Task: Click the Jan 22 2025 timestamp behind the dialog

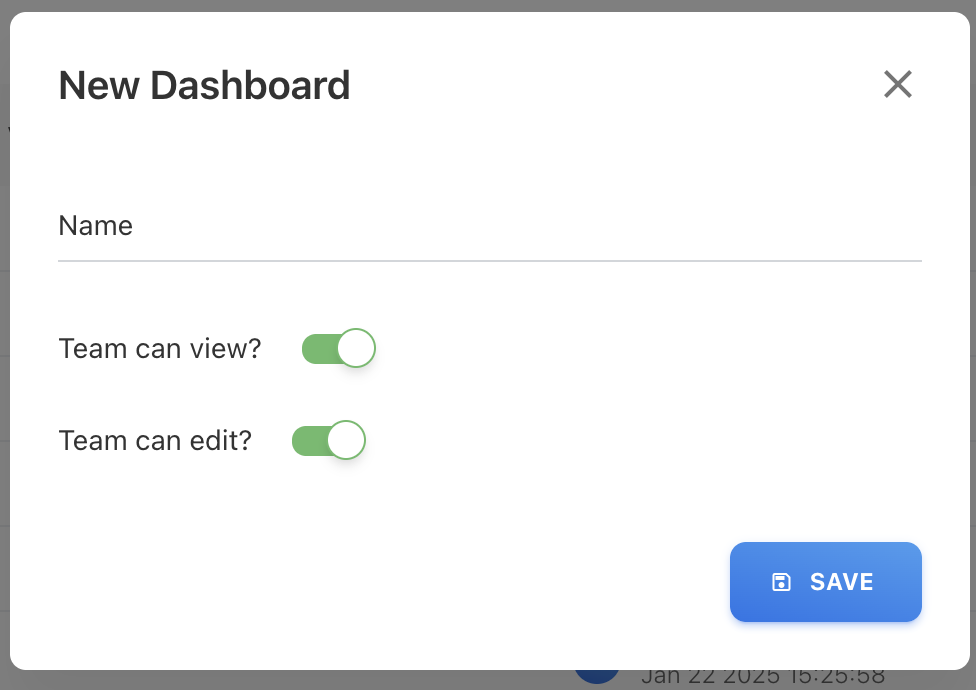Action: coord(762,678)
